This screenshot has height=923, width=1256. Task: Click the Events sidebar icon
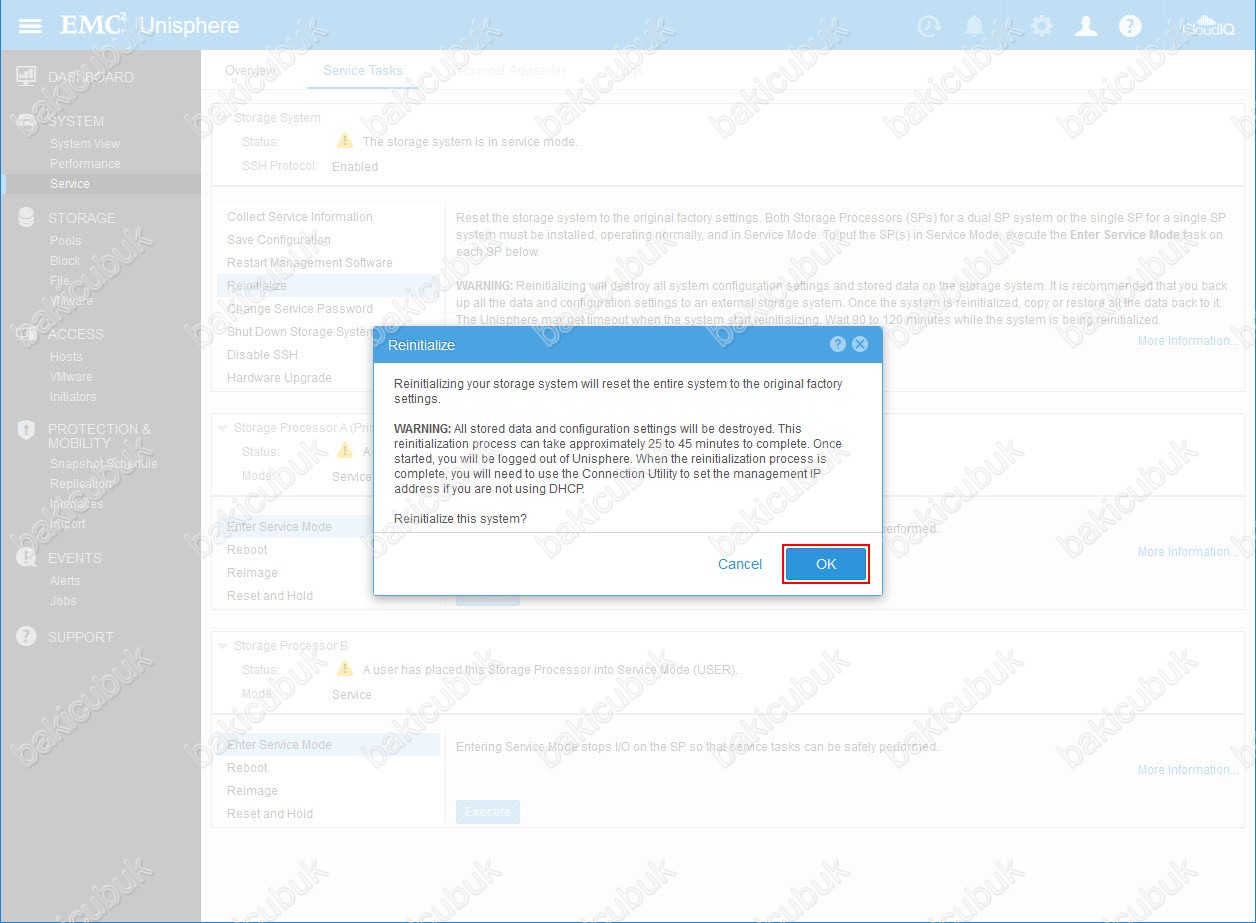[x=27, y=558]
